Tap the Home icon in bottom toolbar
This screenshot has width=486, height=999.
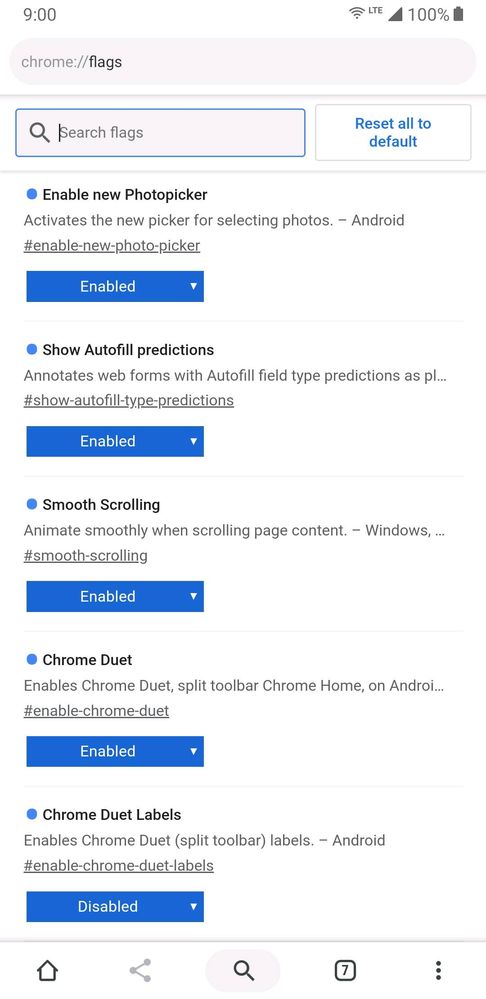click(47, 970)
